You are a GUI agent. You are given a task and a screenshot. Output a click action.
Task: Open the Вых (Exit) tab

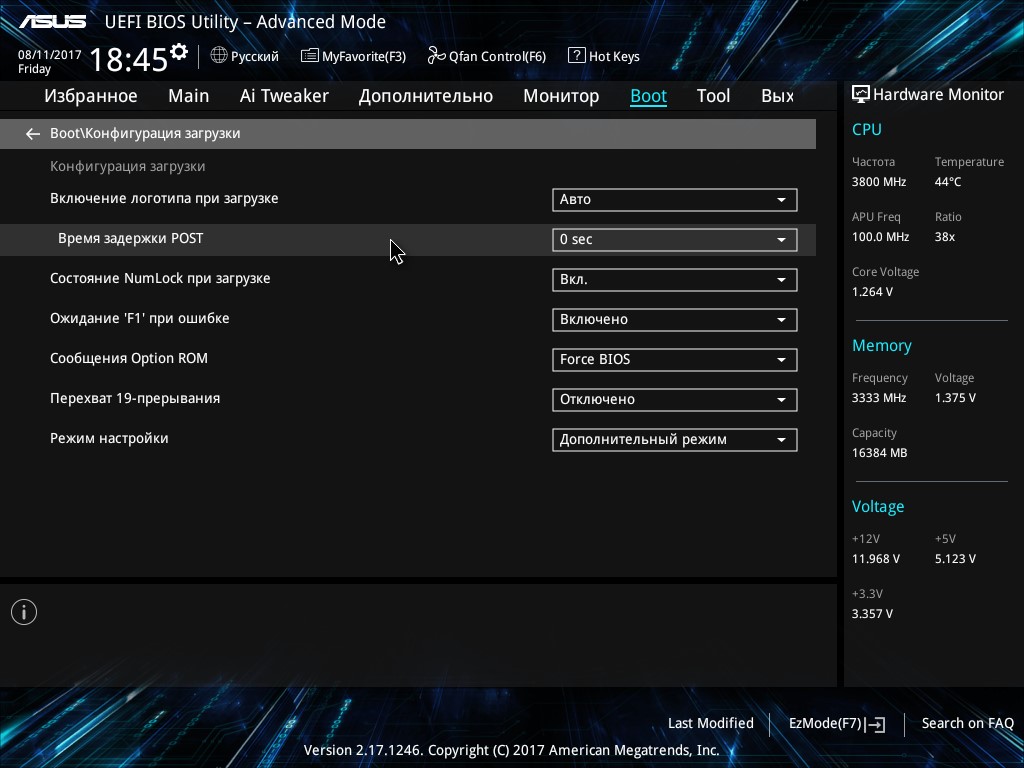[777, 96]
